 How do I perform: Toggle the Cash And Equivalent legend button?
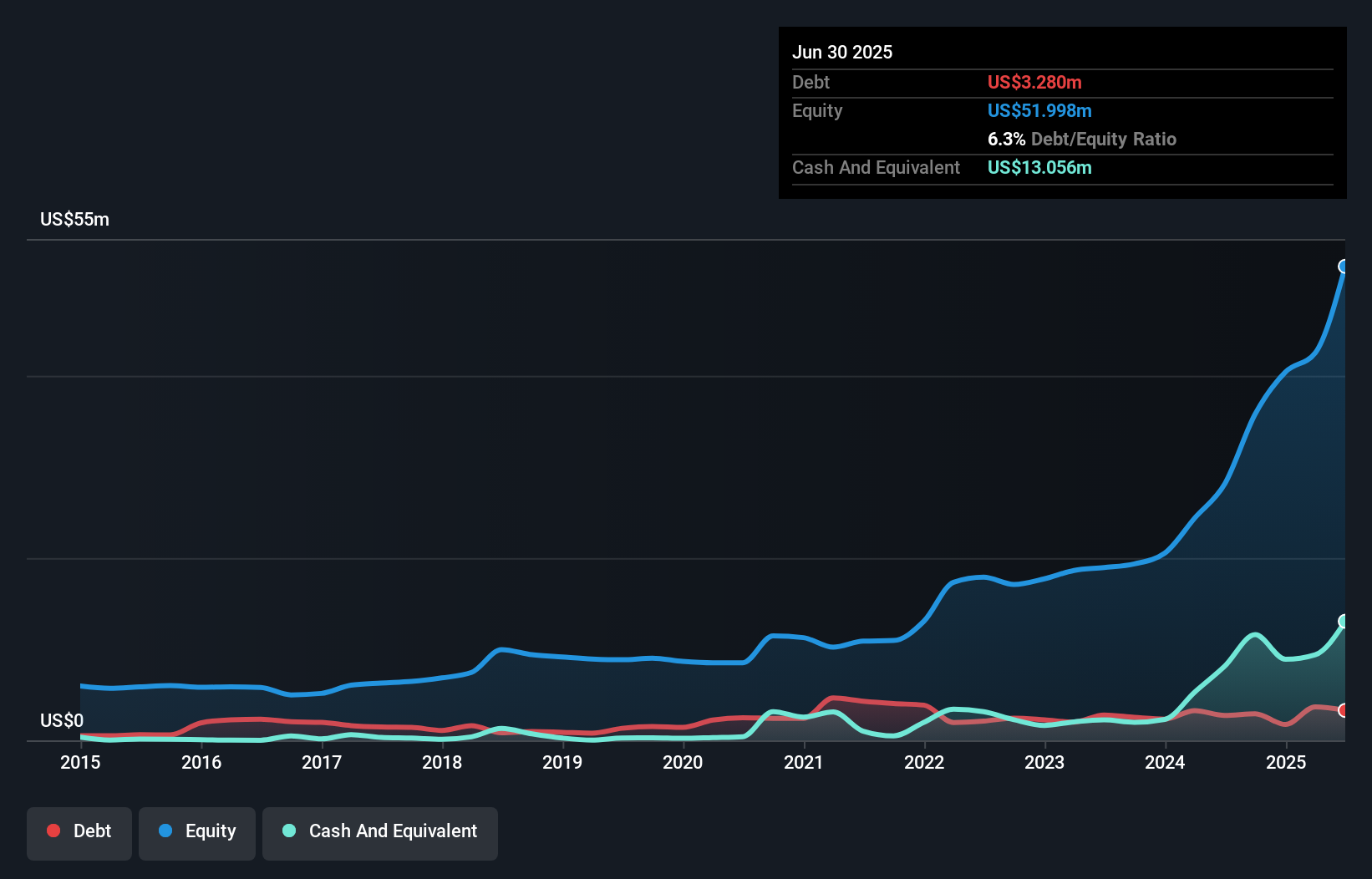(x=380, y=833)
